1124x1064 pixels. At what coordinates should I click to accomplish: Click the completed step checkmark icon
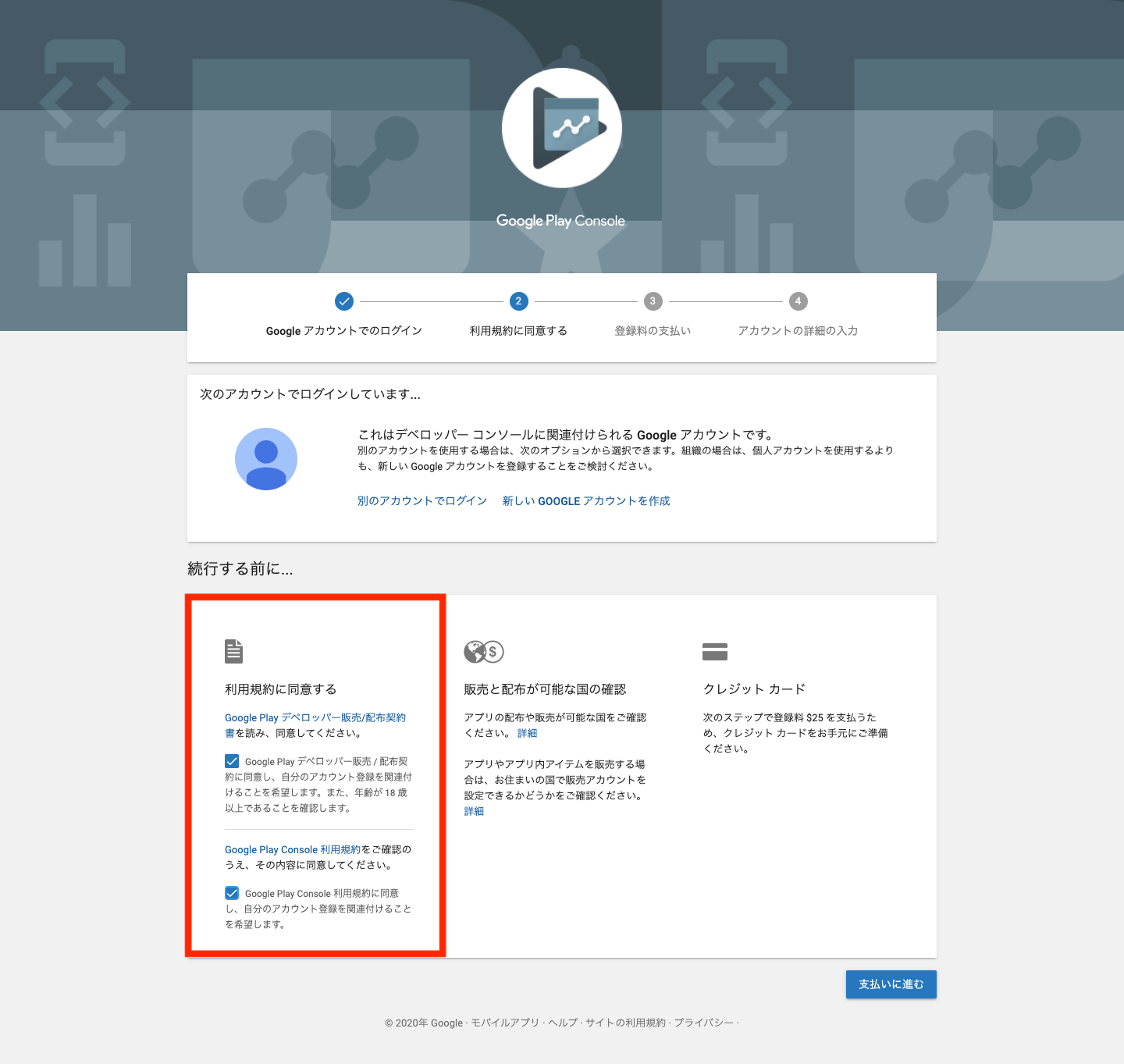point(344,301)
